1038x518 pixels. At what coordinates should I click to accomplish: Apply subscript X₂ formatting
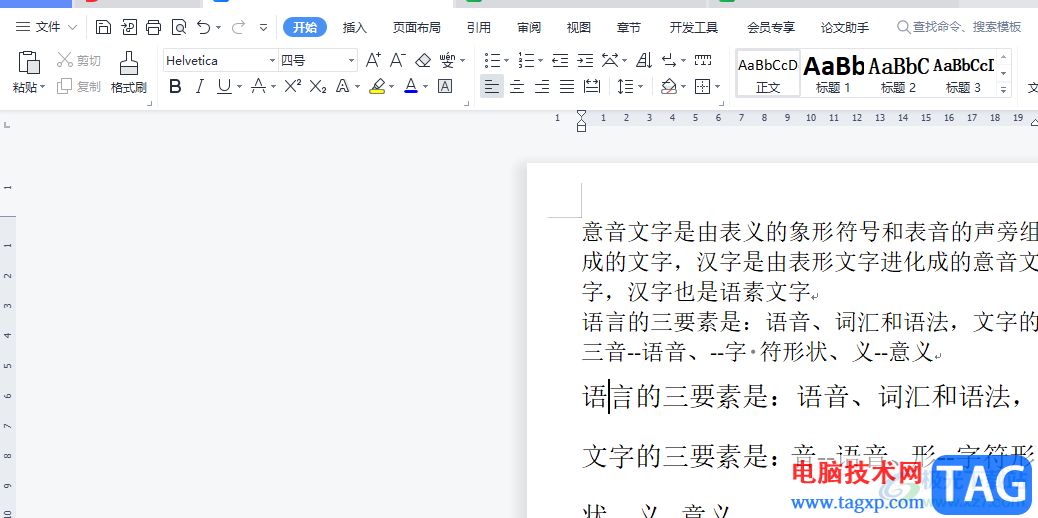(318, 86)
